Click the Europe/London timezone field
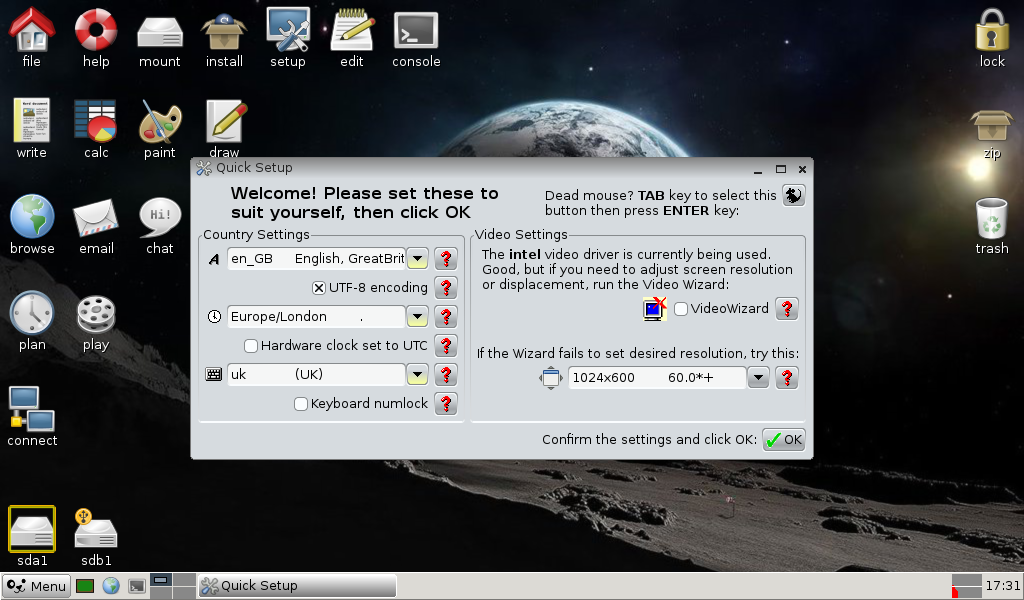Screen dimensions: 1024x600 (x=317, y=317)
